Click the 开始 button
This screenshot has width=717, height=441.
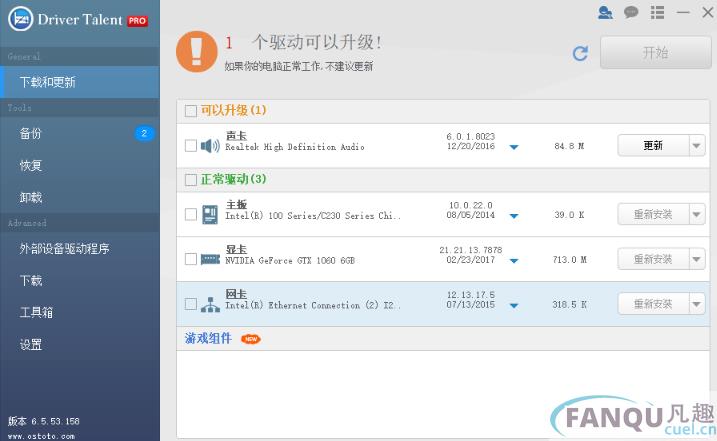[656, 53]
